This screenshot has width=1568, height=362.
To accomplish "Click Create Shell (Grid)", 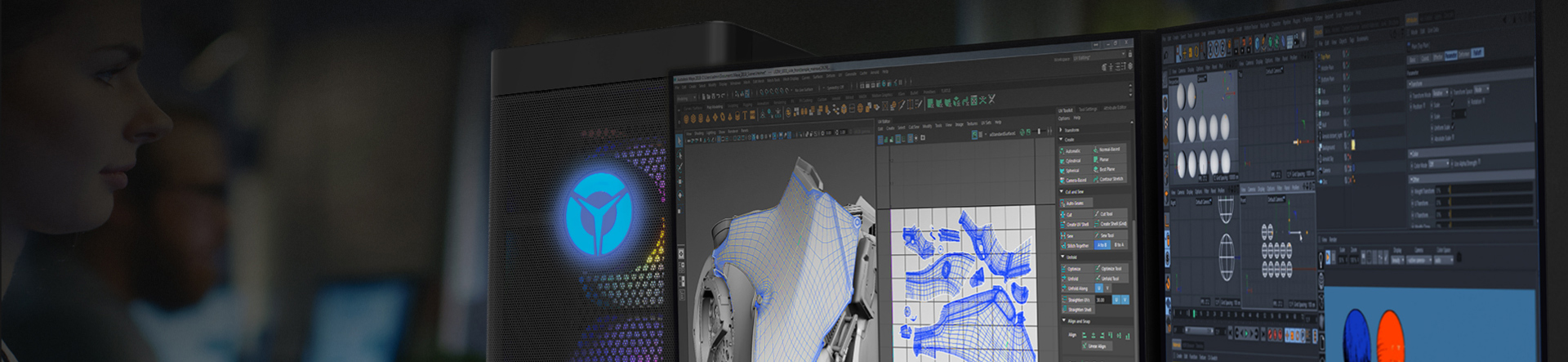I will pos(1111,223).
